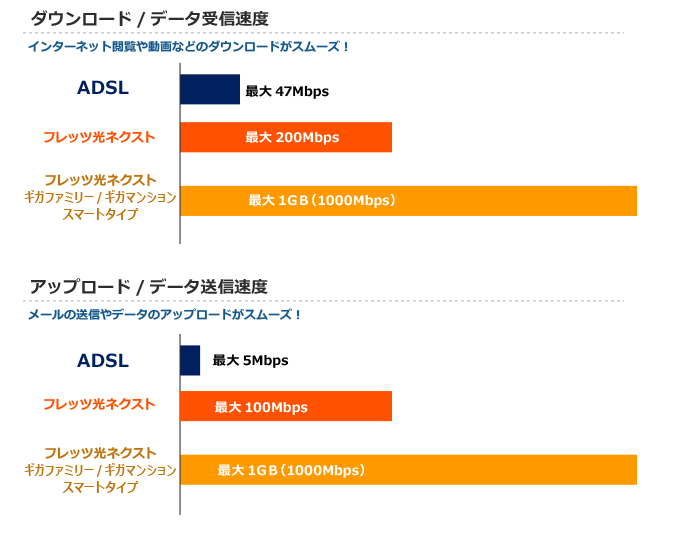Click the 最大 47Mbps label
Viewport: 681px width, 553px height.
click(287, 91)
